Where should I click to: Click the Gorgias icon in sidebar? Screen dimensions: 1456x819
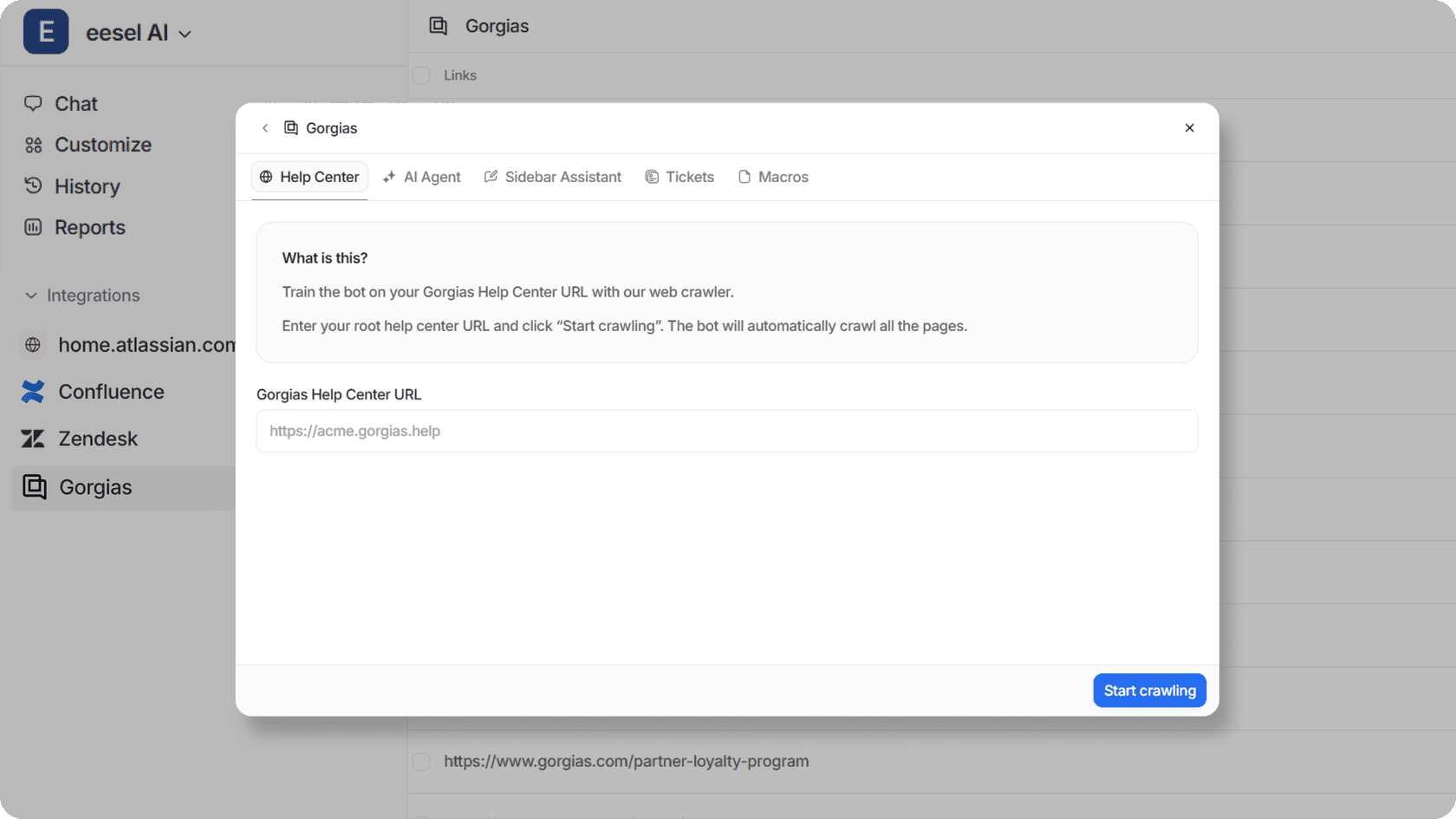pyautogui.click(x=35, y=487)
